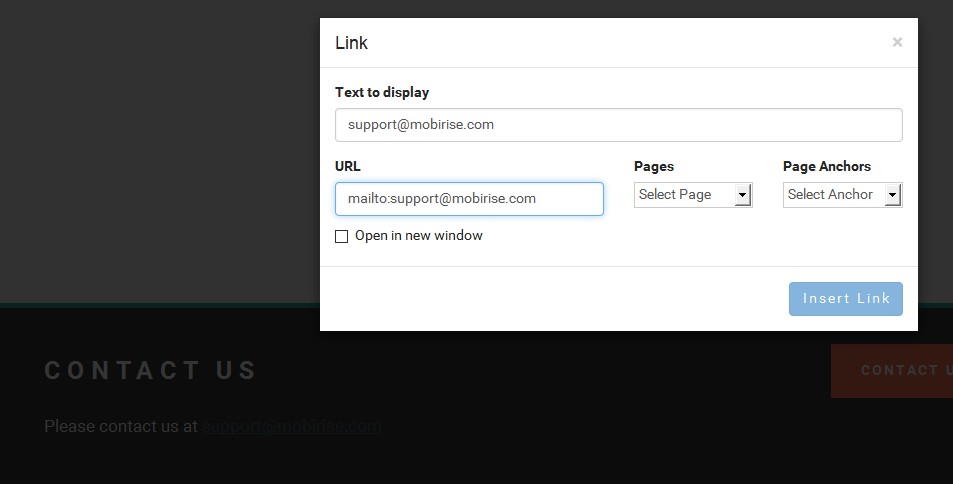Click the red Contact Us button behind the dialog
The width and height of the screenshot is (953, 484).
(x=891, y=370)
